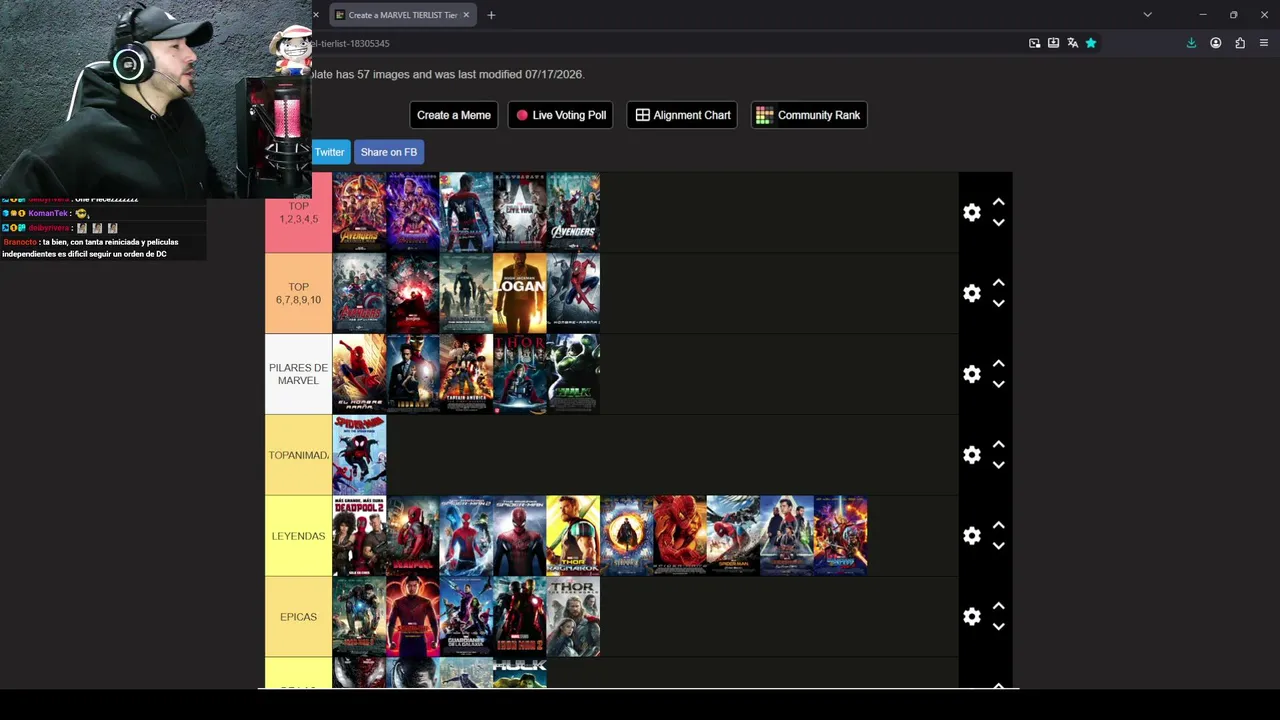Click the TOP 1,2,3,4,5 tier label

click(298, 212)
